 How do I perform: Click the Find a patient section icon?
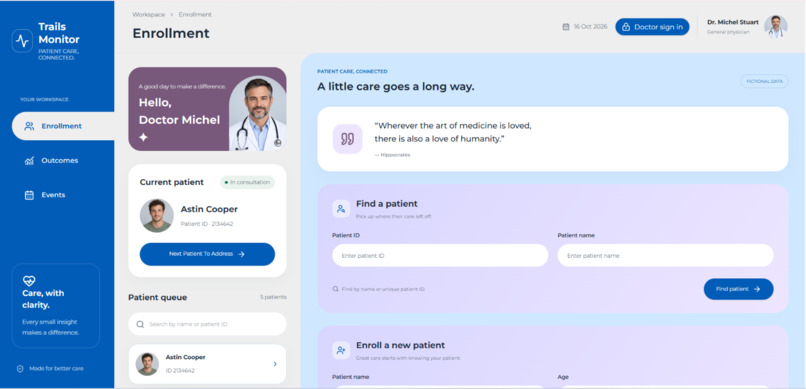pos(341,209)
